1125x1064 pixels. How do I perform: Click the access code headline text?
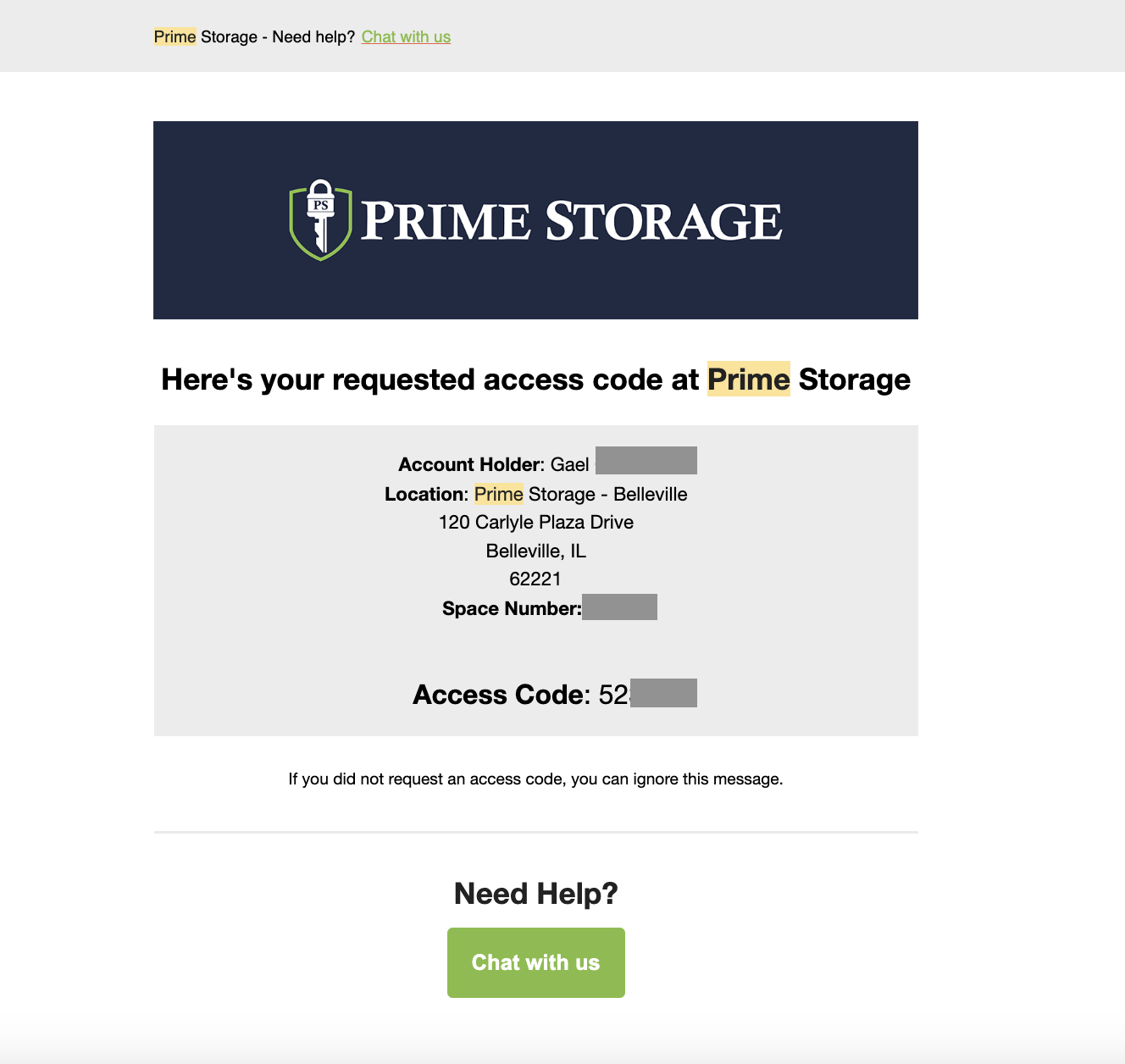[x=535, y=380]
